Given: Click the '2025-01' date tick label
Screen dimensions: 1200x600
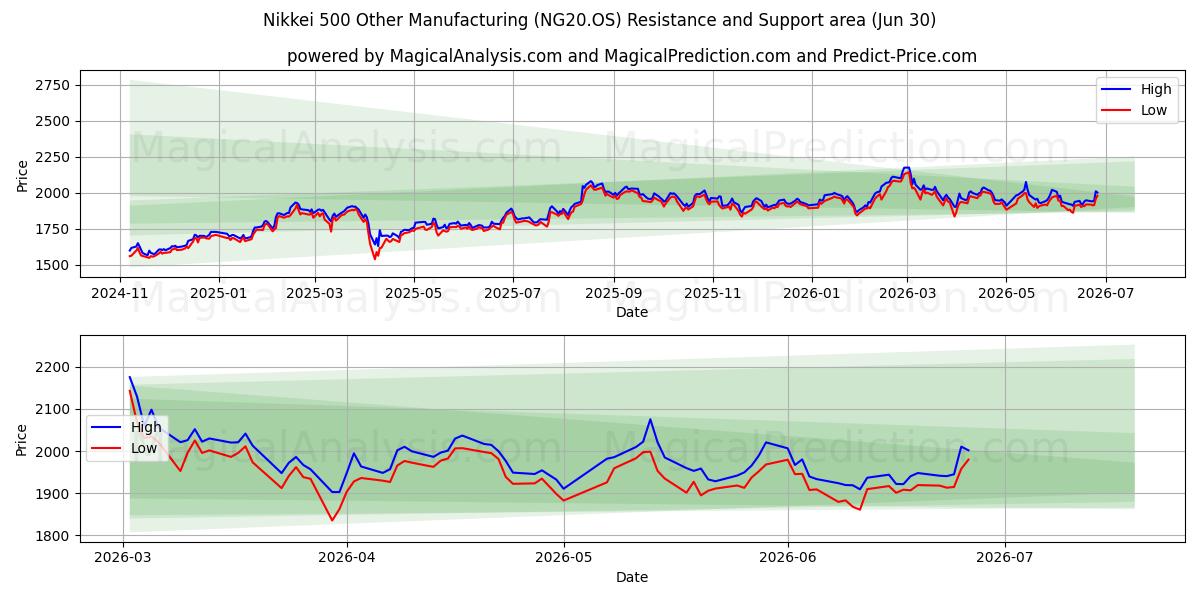Looking at the screenshot, I should click(x=219, y=295).
